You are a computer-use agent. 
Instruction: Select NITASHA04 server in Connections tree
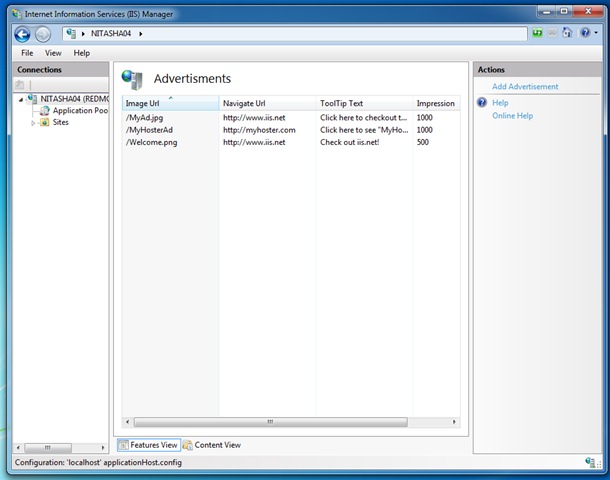(75, 99)
